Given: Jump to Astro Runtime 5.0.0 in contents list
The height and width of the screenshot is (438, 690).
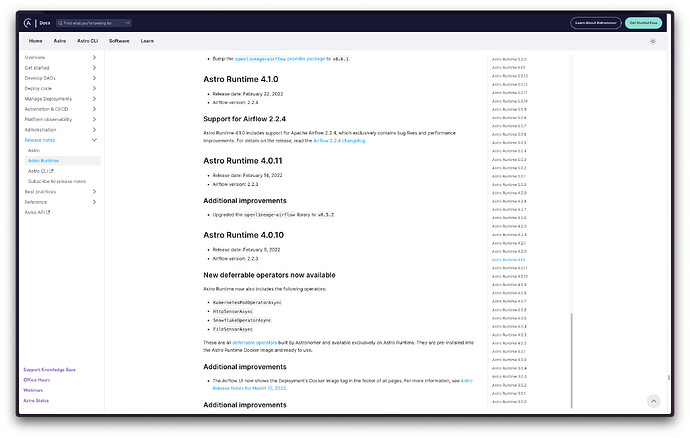Looking at the screenshot, I should point(509,184).
